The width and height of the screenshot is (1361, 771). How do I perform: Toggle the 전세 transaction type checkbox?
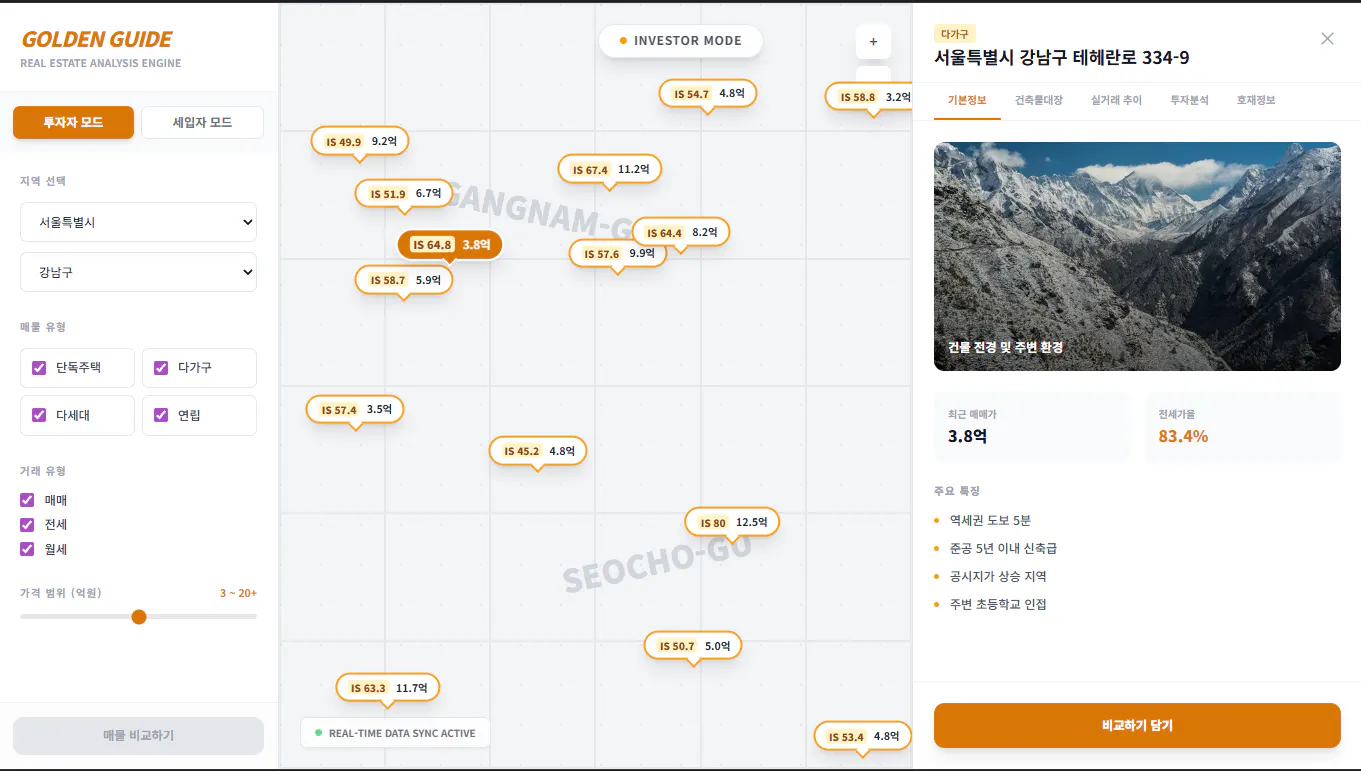tap(25, 524)
